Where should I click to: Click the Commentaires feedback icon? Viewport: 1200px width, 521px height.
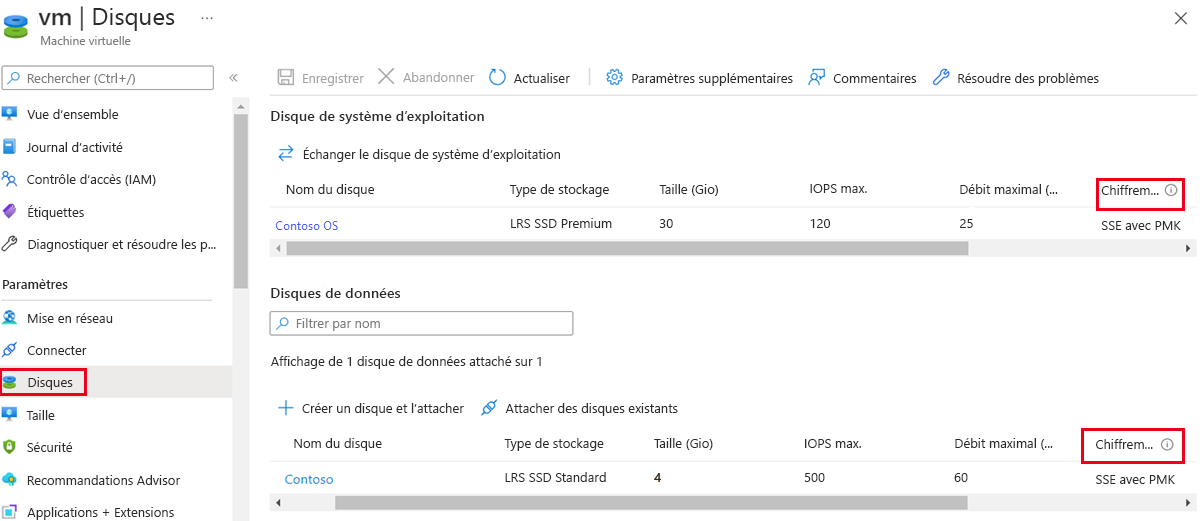click(817, 78)
